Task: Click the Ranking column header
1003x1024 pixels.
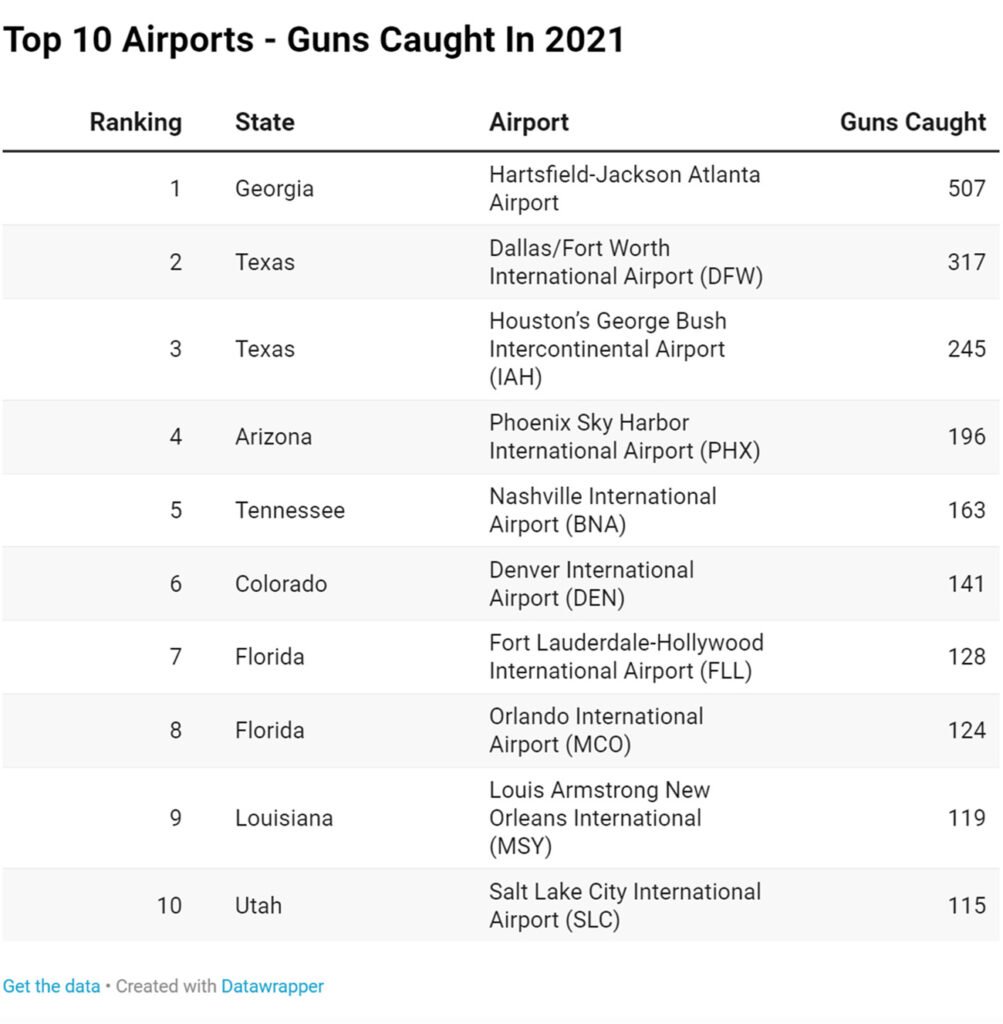Action: tap(136, 122)
